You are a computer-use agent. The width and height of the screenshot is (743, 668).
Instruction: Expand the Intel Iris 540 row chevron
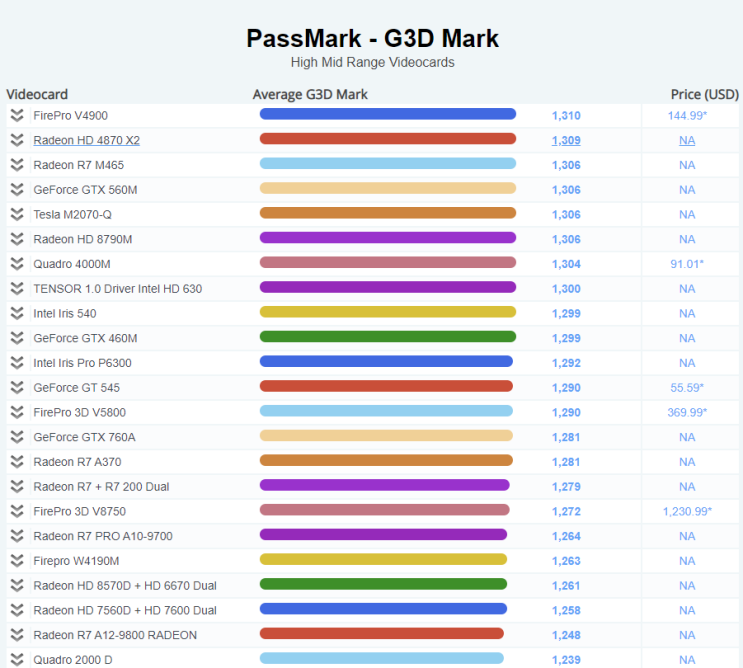click(x=17, y=313)
